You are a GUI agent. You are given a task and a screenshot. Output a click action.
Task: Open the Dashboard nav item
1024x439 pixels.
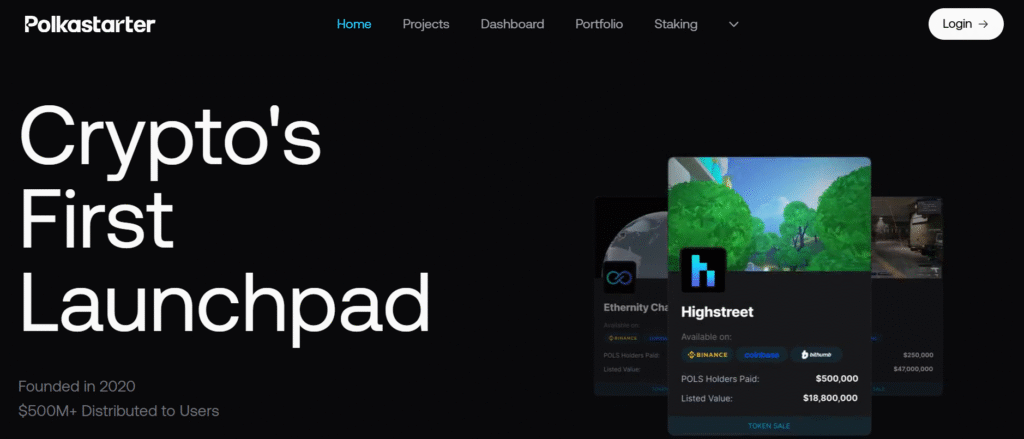tap(512, 24)
